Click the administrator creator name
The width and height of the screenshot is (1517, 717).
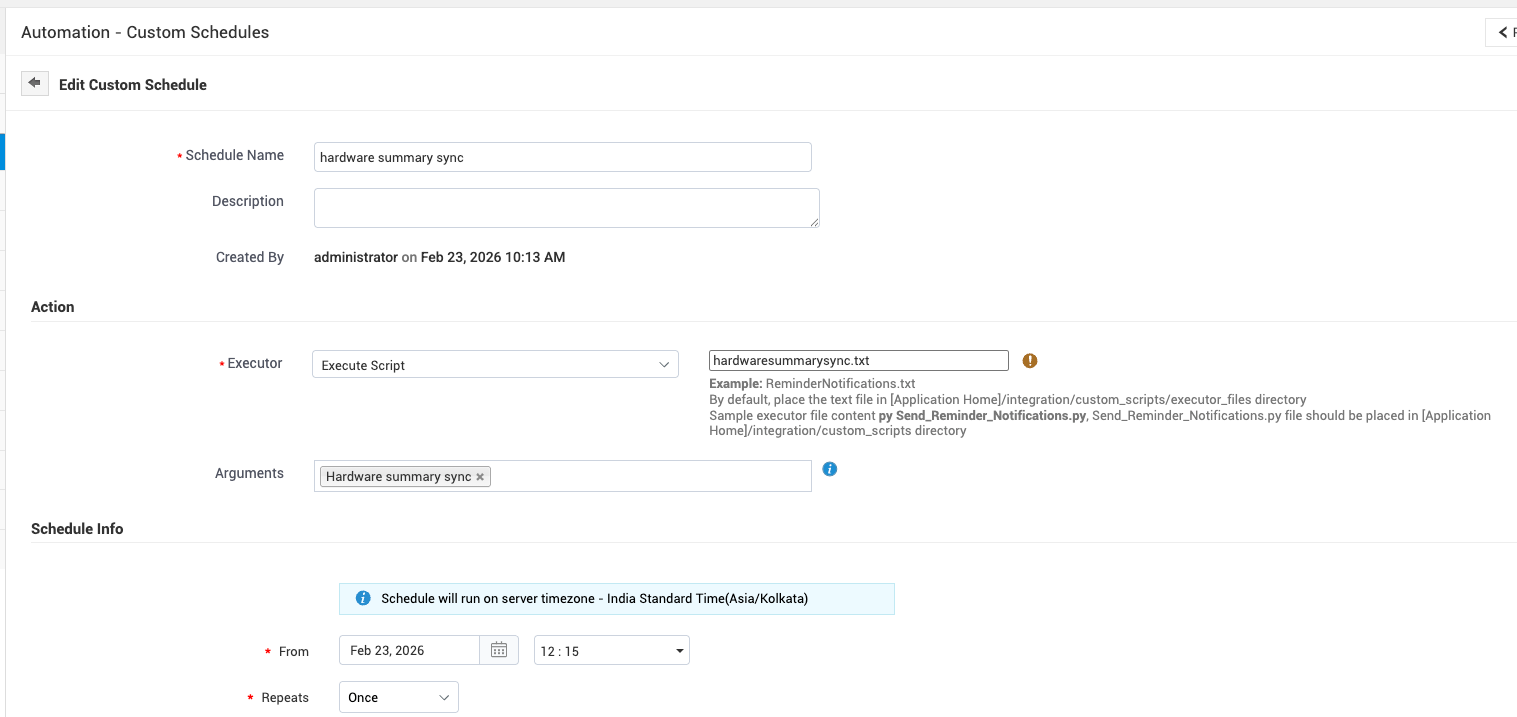(356, 257)
